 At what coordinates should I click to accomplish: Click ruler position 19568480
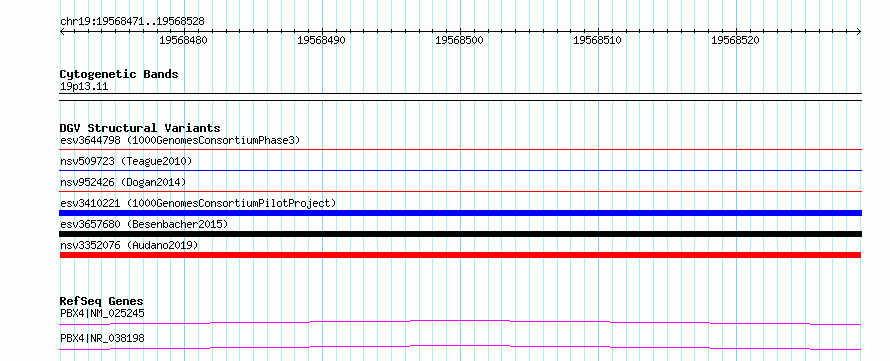(183, 40)
